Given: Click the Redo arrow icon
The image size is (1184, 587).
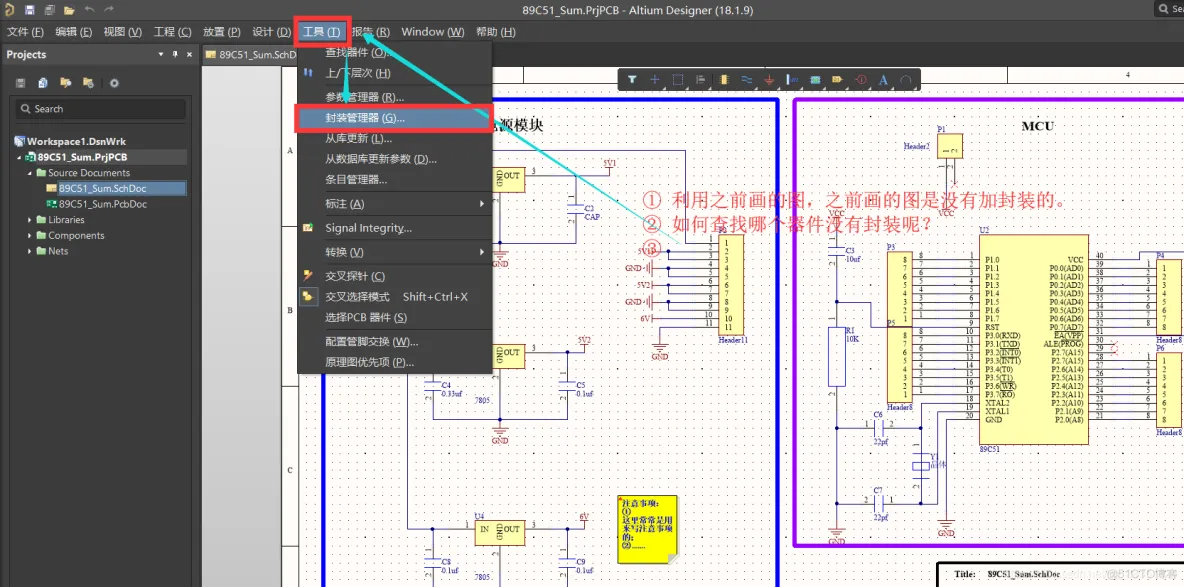Looking at the screenshot, I should pyautogui.click(x=109, y=10).
